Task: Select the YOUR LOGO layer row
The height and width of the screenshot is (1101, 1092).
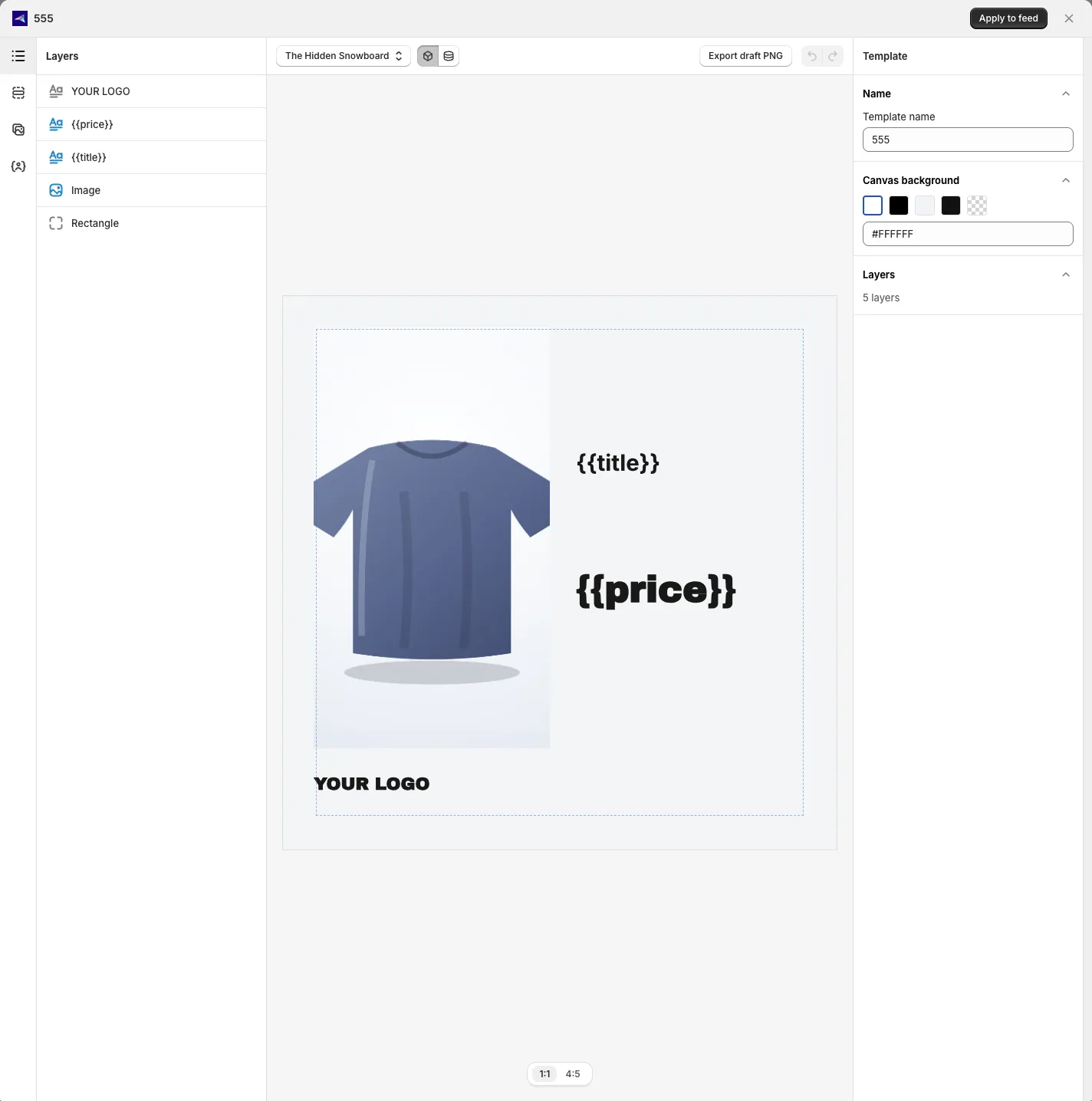Action: [152, 91]
